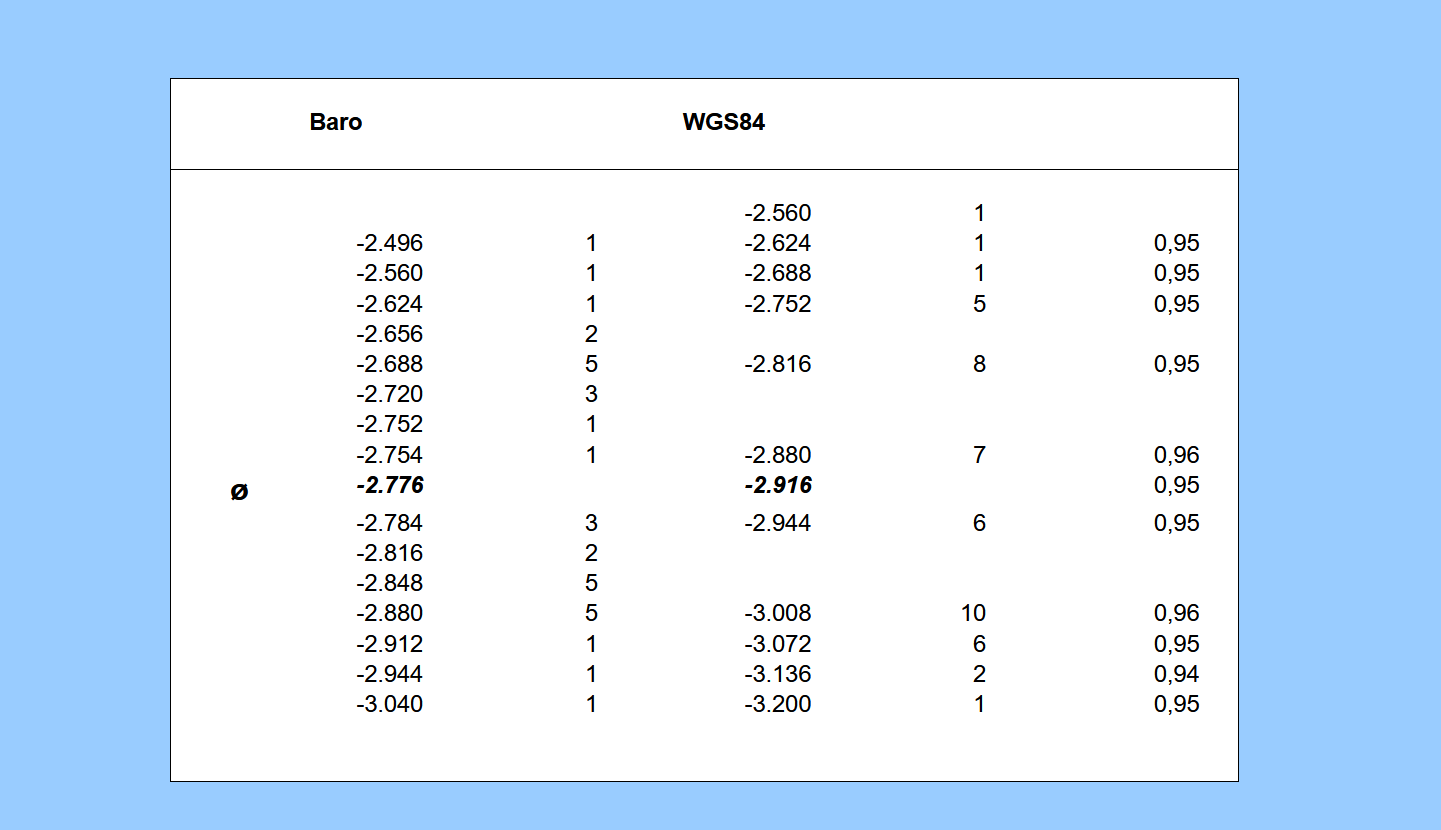The height and width of the screenshot is (830, 1441).
Task: Select the Baro value -2.848
Action: click(389, 583)
